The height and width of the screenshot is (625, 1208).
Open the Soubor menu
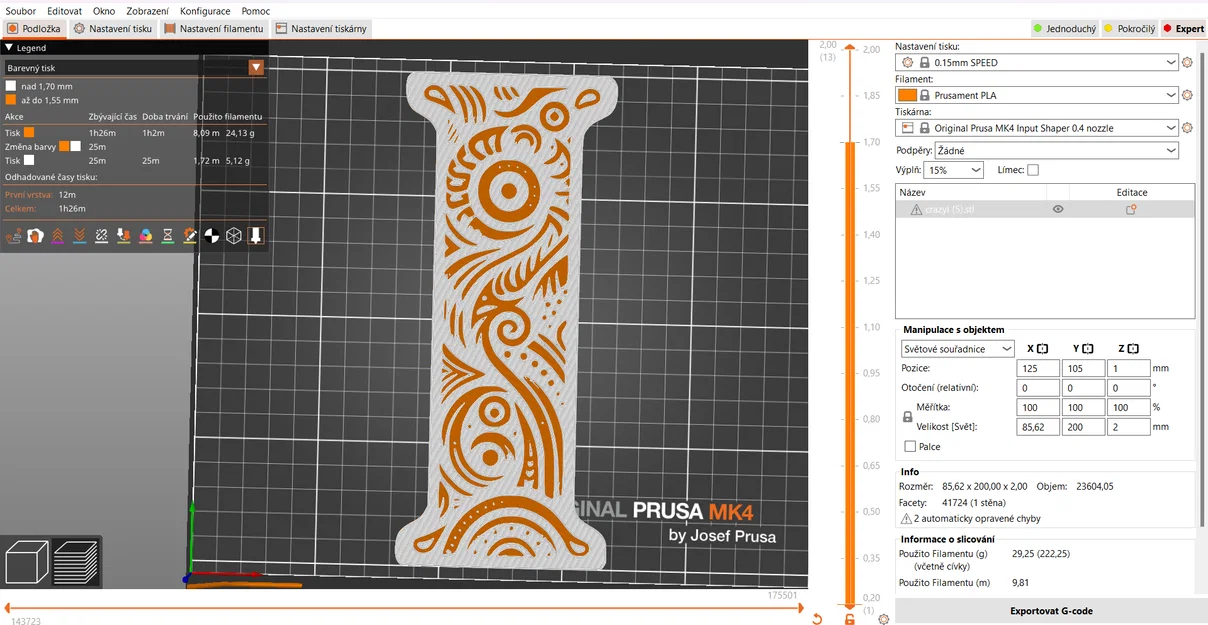[x=21, y=11]
